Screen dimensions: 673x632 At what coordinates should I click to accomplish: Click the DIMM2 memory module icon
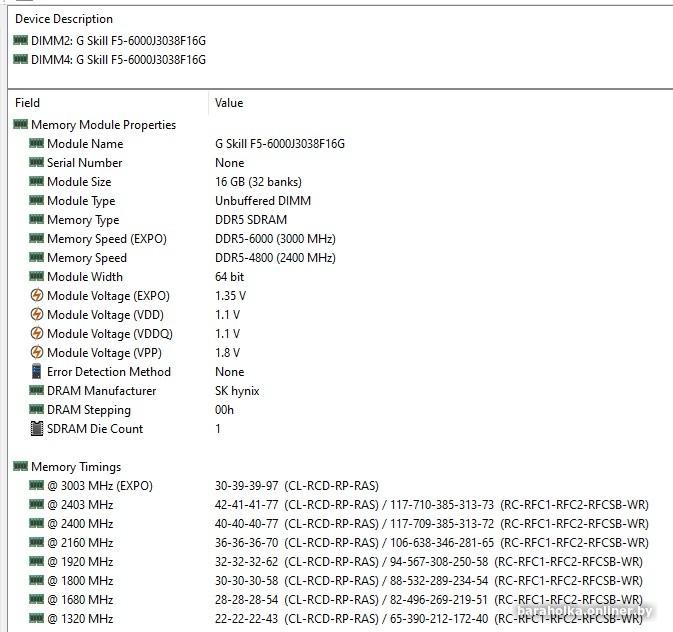(21, 40)
